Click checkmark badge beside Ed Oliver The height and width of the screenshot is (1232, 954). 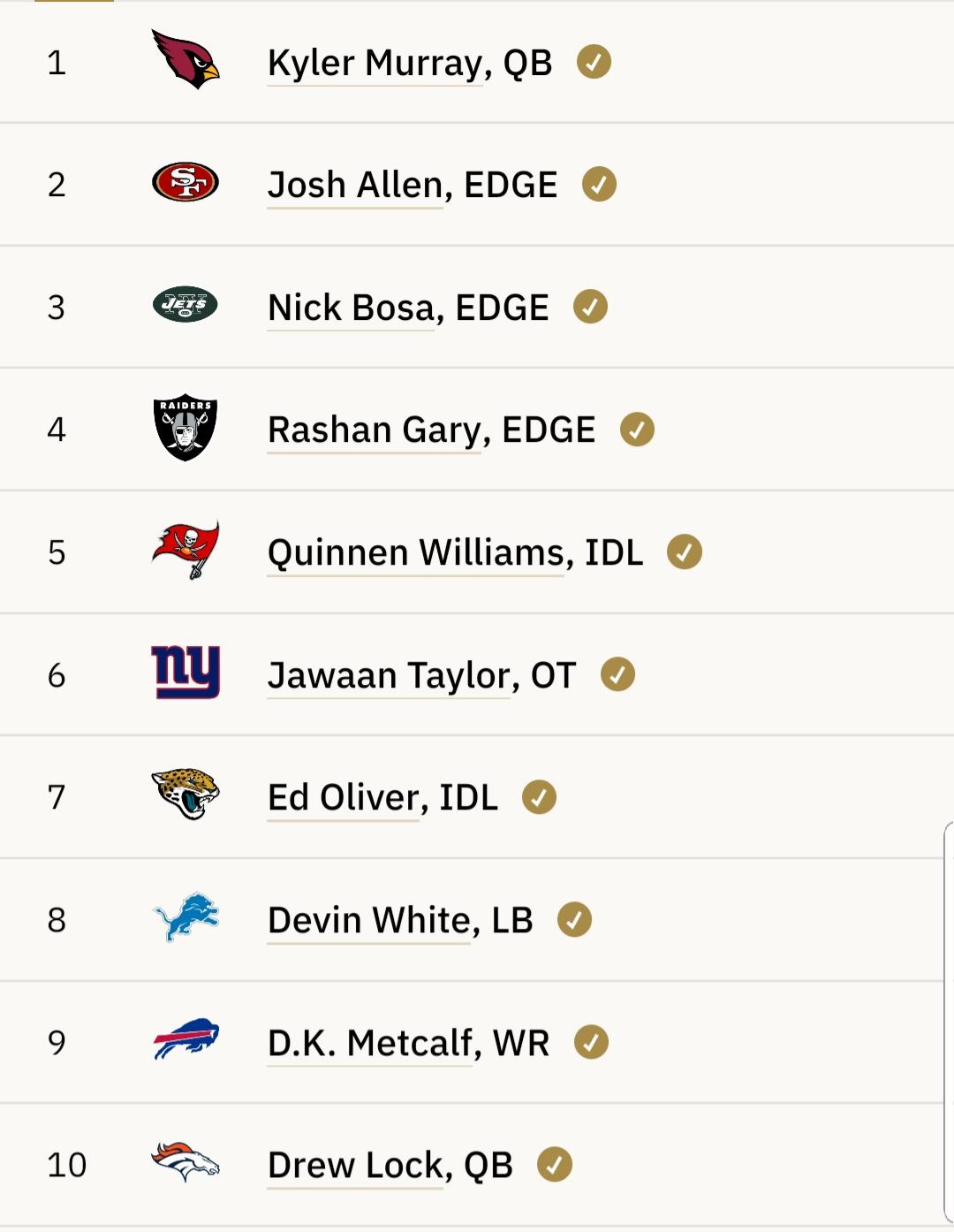tap(539, 797)
